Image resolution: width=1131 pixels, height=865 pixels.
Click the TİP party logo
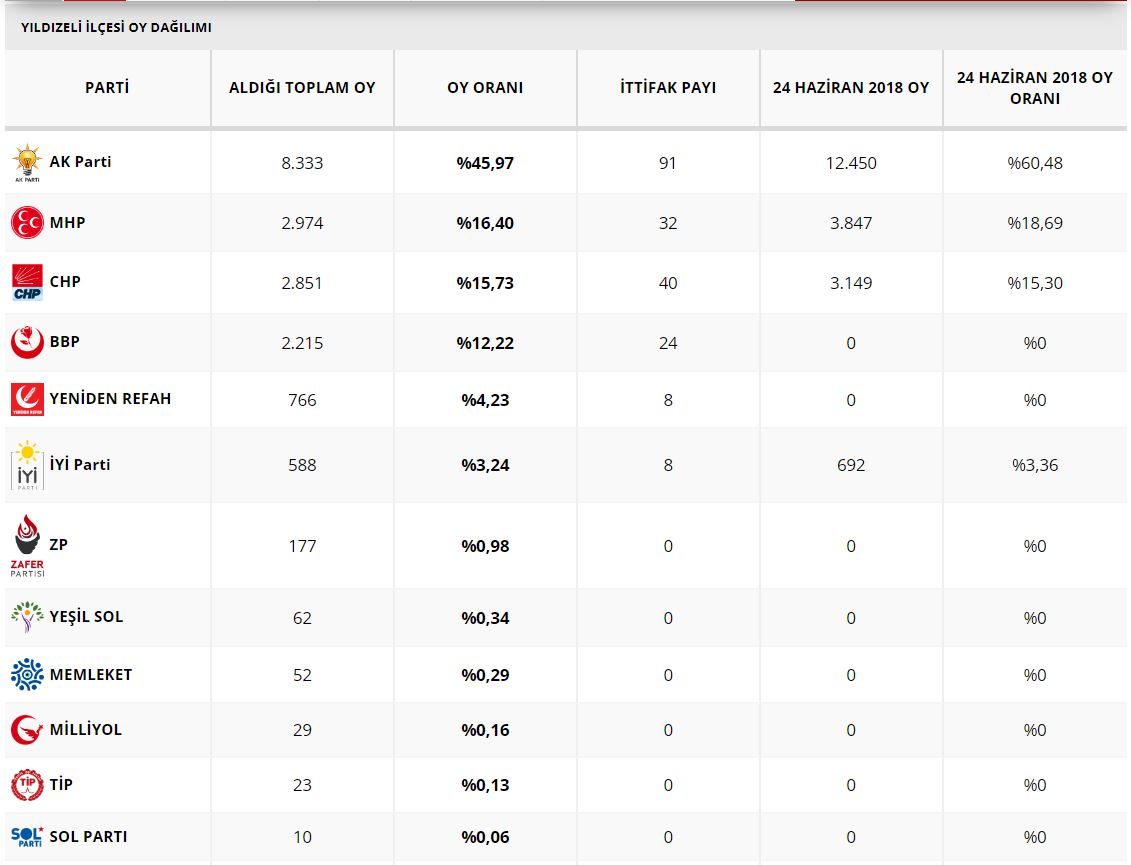click(27, 785)
